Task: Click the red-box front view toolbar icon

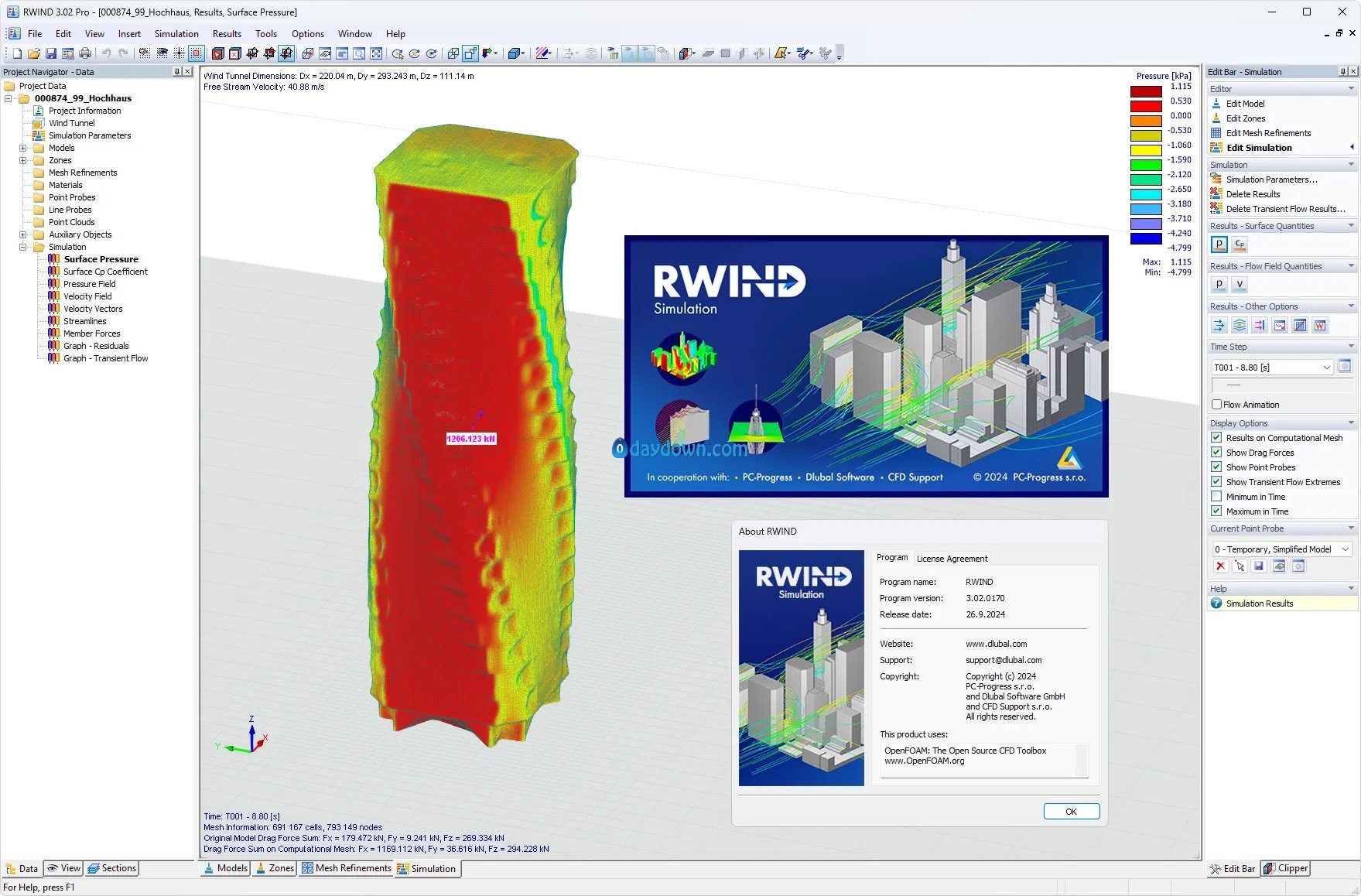Action: click(218, 53)
